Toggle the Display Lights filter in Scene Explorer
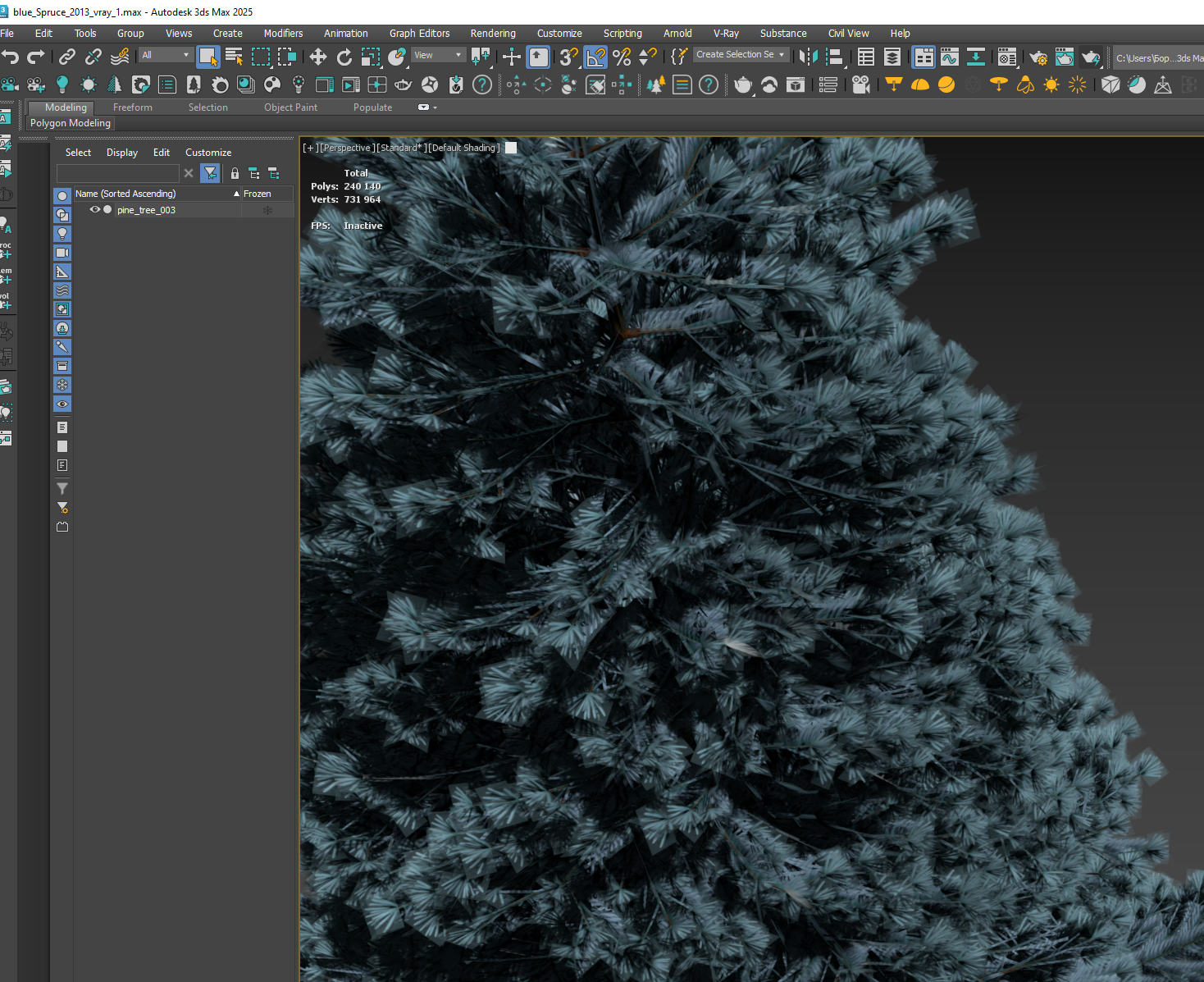The width and height of the screenshot is (1204, 982). pyautogui.click(x=62, y=234)
